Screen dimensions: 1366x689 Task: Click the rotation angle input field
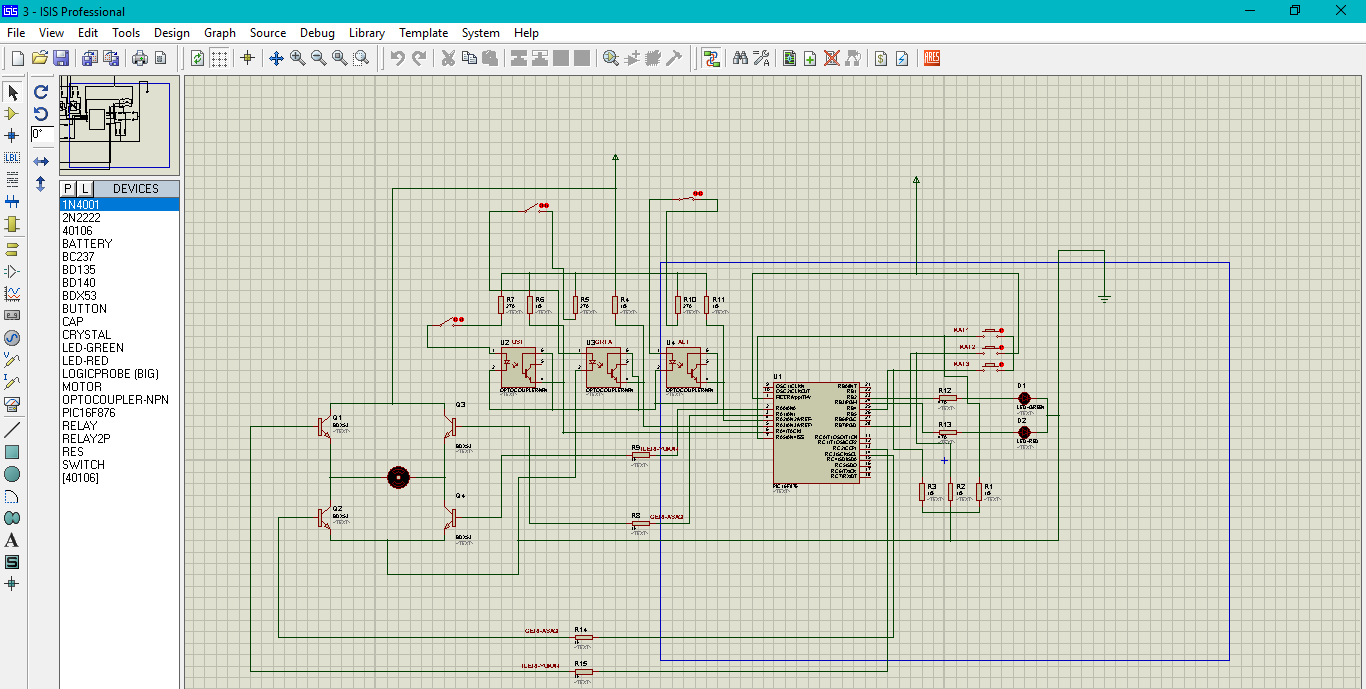[x=42, y=134]
